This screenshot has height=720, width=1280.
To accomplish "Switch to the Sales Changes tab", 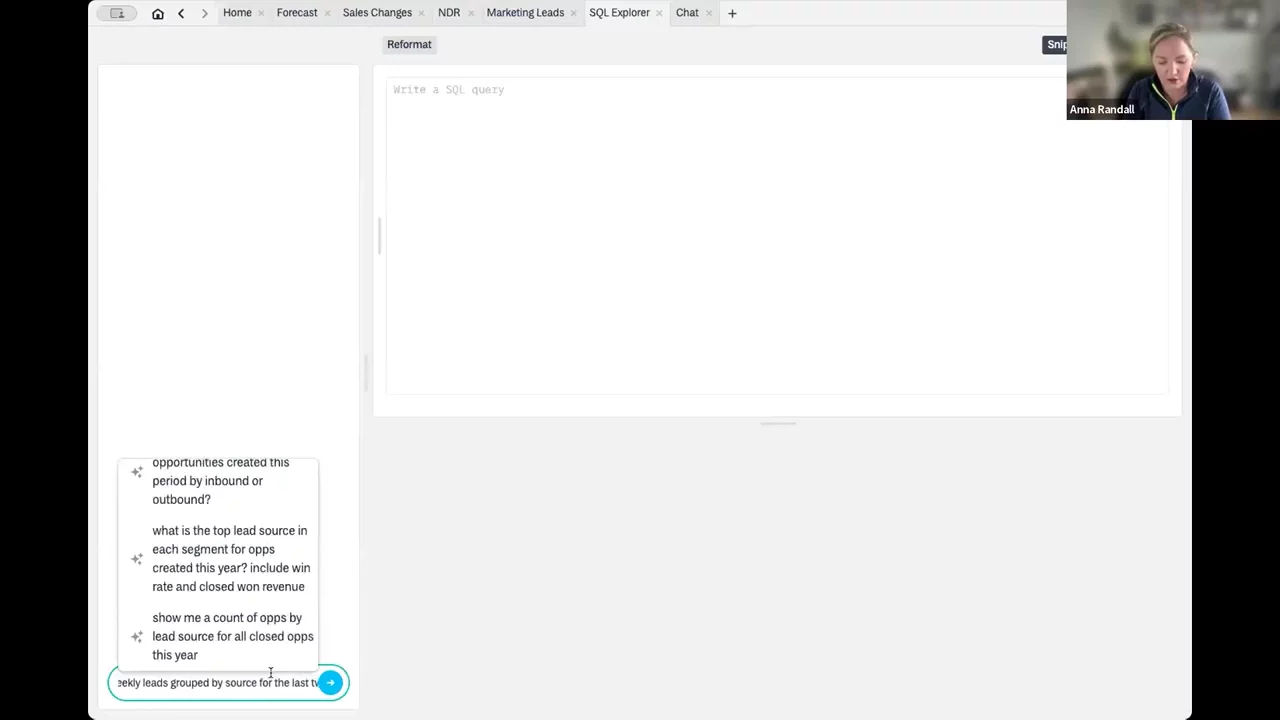I will coord(377,13).
